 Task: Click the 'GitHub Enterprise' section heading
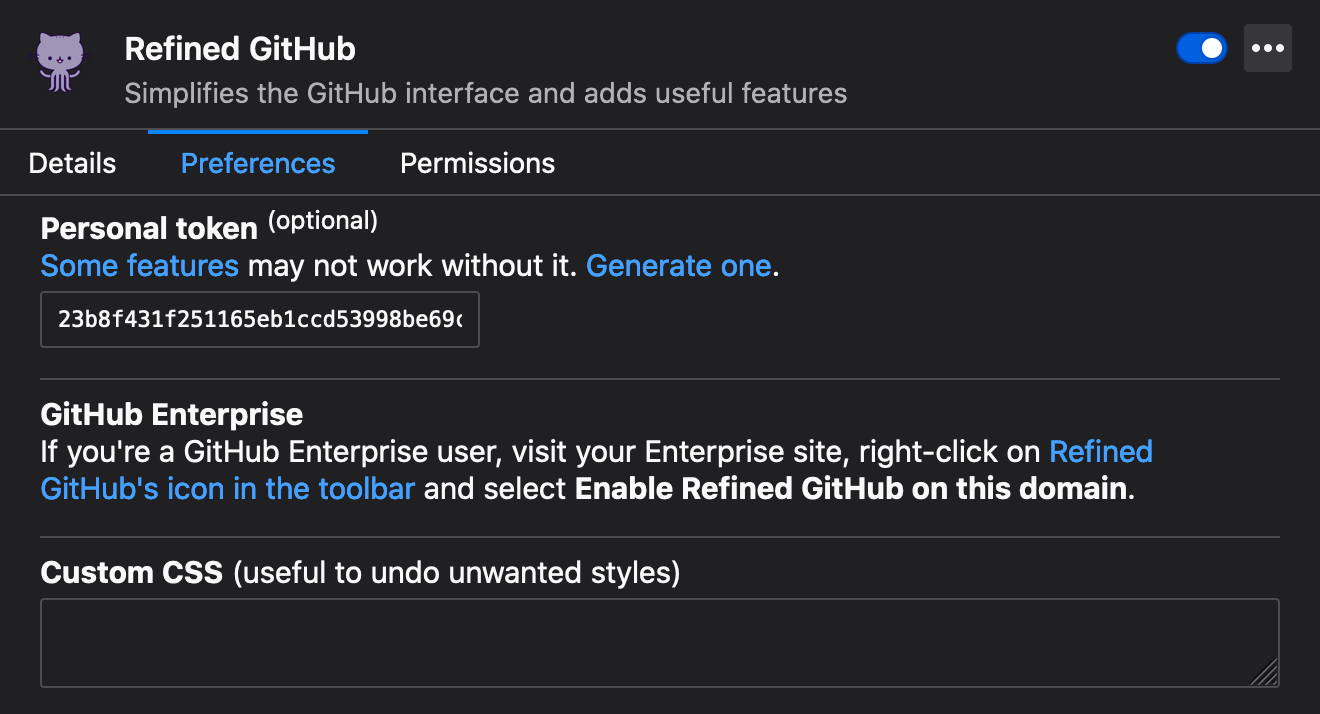pyautogui.click(x=171, y=414)
